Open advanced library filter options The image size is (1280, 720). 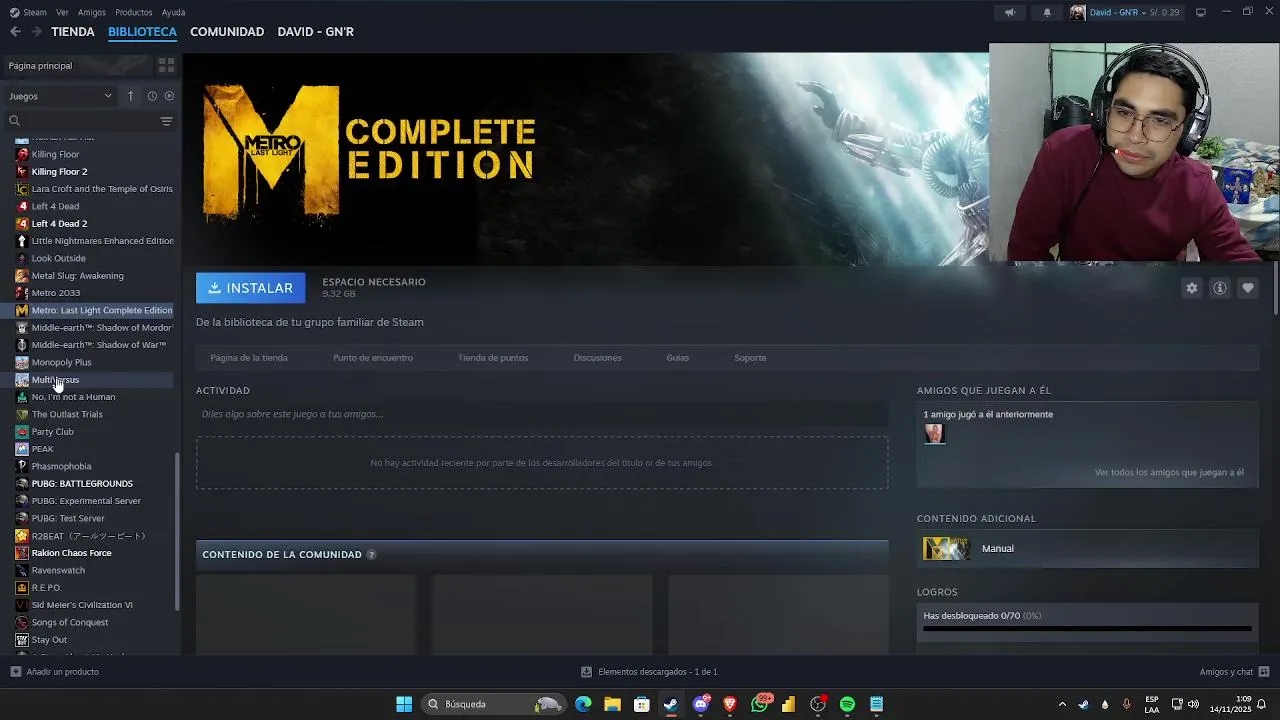pos(166,121)
